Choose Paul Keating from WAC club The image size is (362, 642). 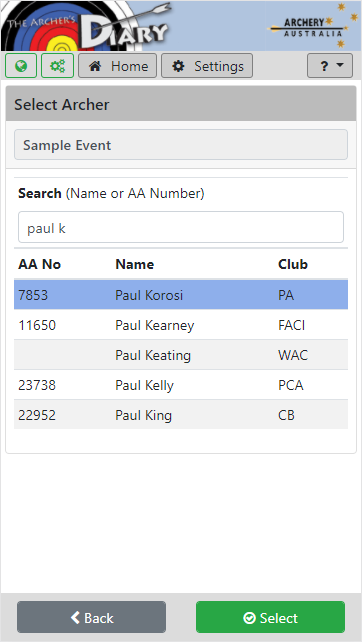coord(181,355)
